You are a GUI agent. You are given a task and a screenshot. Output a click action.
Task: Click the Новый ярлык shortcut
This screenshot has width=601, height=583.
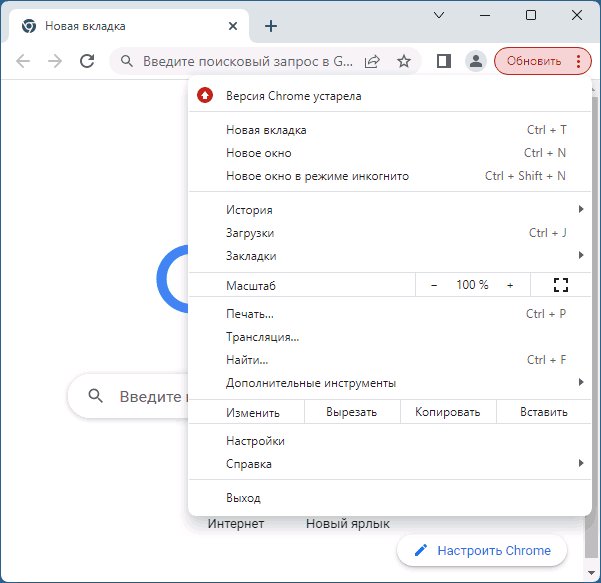[x=348, y=524]
